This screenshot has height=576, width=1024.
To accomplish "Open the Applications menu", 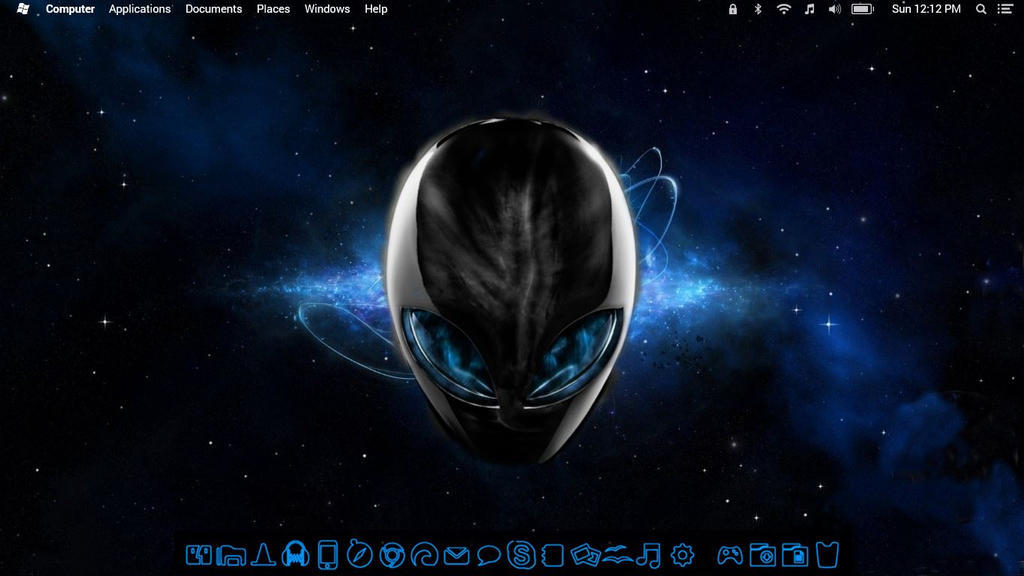I will click(x=140, y=9).
